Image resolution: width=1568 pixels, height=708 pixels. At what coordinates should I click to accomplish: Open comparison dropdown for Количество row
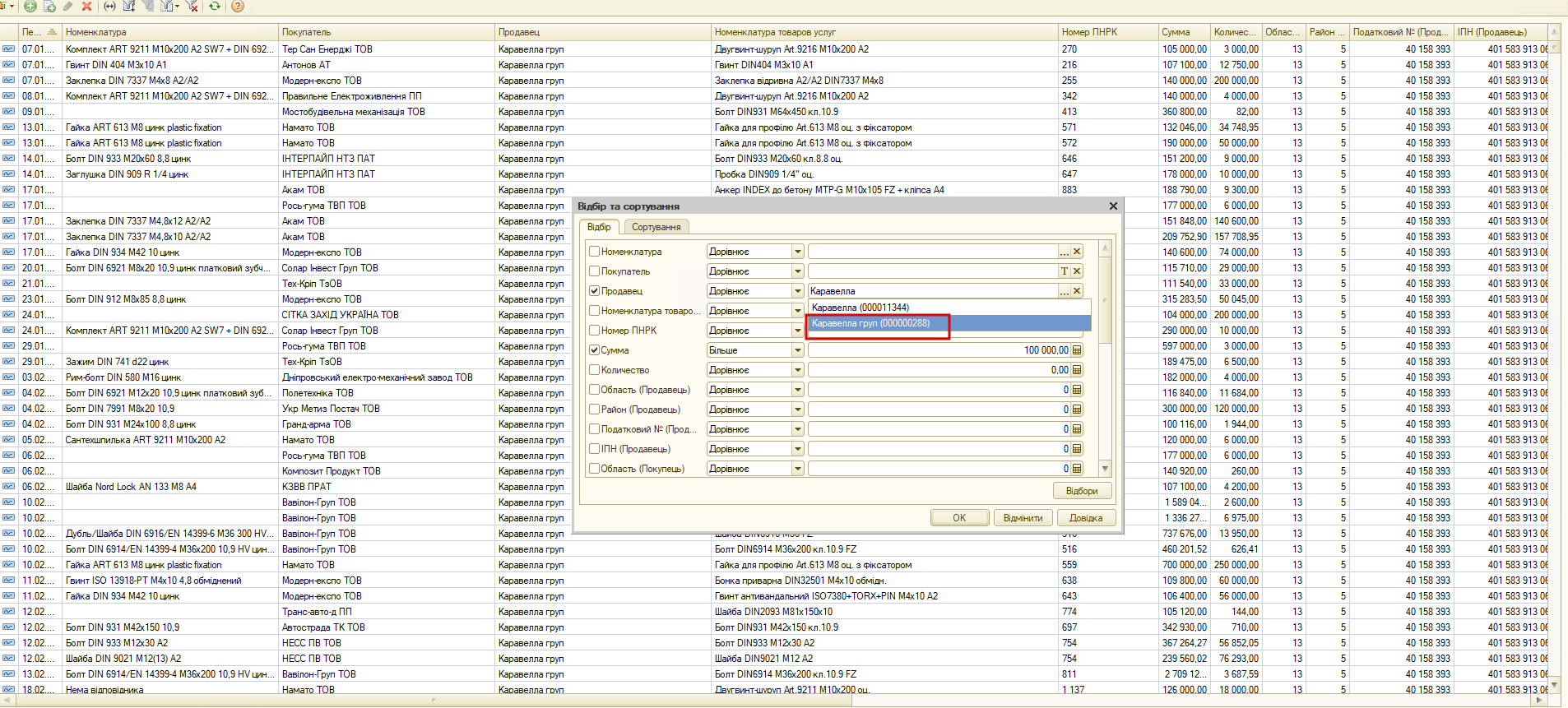pos(797,370)
